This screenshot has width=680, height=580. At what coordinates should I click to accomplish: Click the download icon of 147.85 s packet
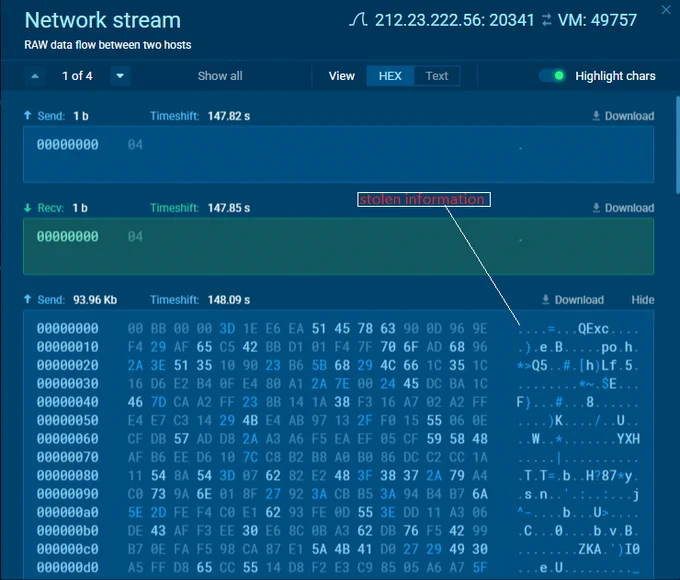(x=596, y=208)
